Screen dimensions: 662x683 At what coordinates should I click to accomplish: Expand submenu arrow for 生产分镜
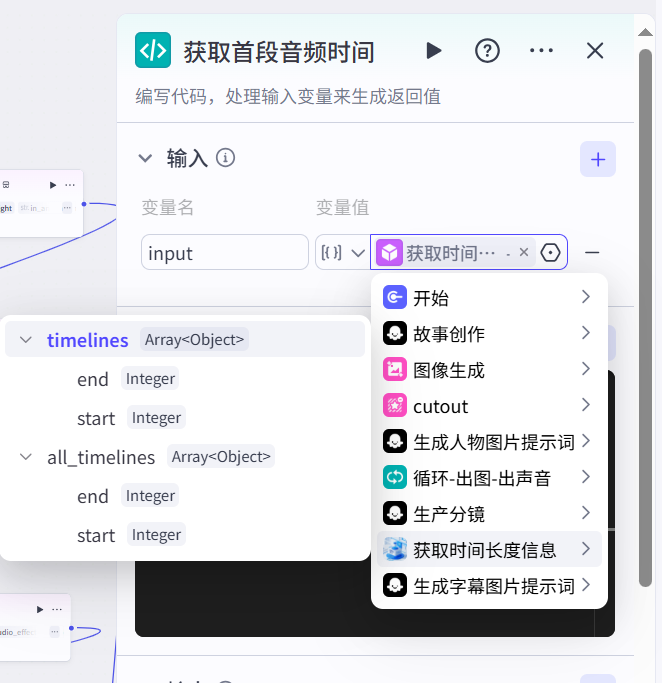tap(586, 513)
